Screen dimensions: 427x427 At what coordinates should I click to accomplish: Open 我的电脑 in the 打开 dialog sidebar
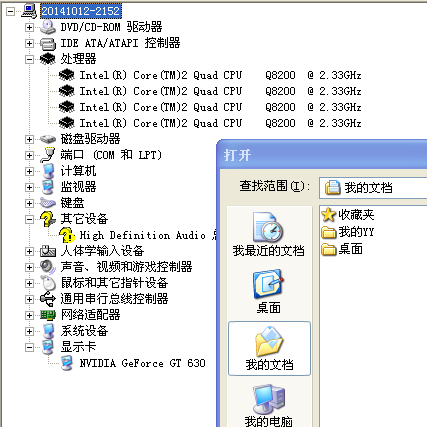269,405
